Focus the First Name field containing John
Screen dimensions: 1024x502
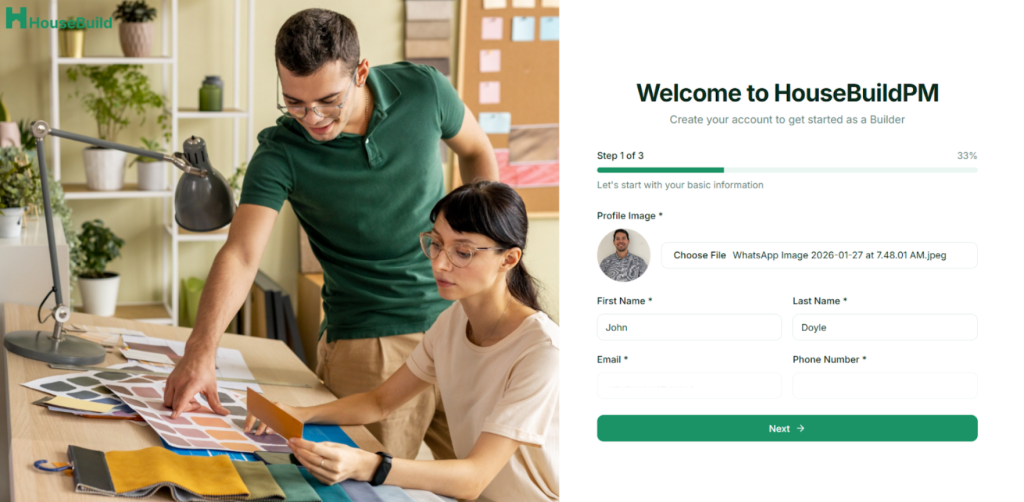689,327
